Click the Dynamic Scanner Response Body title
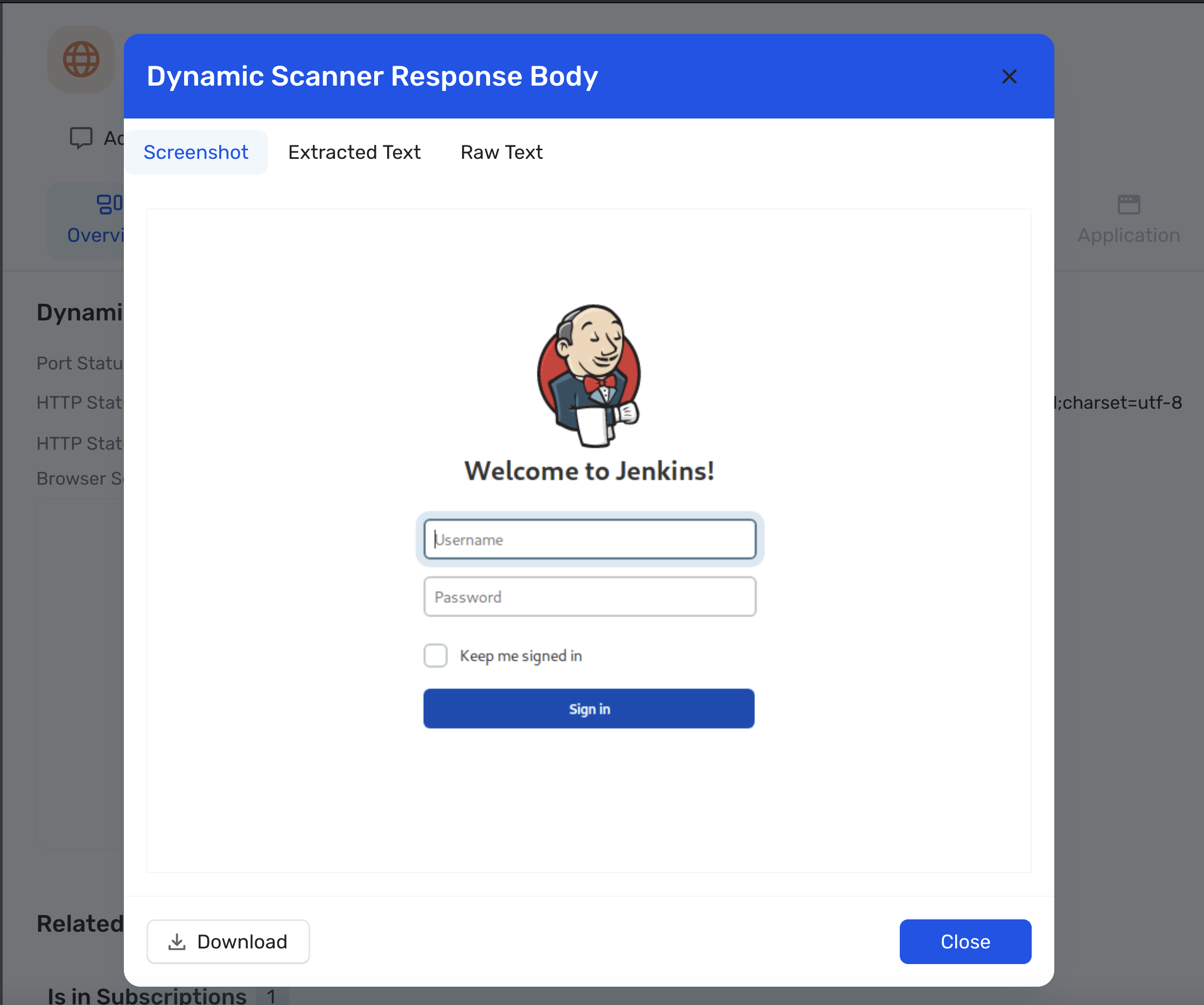Image resolution: width=1204 pixels, height=1005 pixels. tap(372, 76)
